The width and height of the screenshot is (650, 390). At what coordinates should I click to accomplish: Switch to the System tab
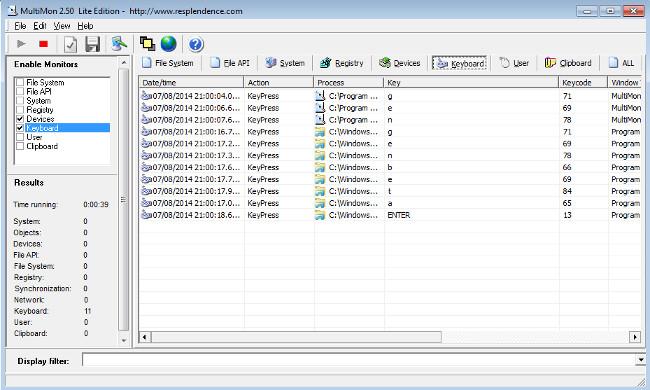click(x=285, y=63)
